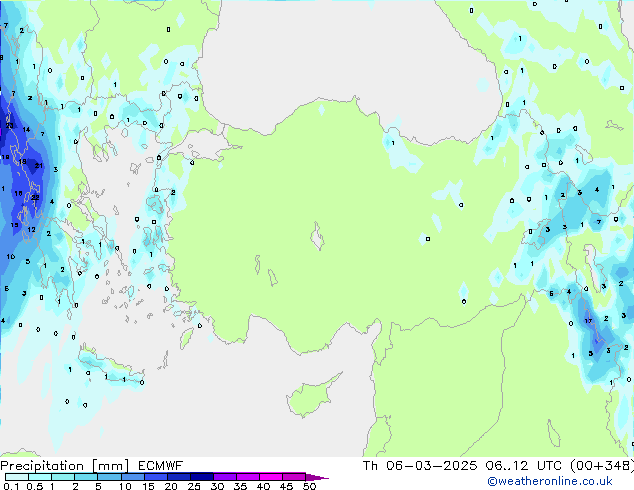Select the 45 to 50 mm legend swatch

coord(294,477)
